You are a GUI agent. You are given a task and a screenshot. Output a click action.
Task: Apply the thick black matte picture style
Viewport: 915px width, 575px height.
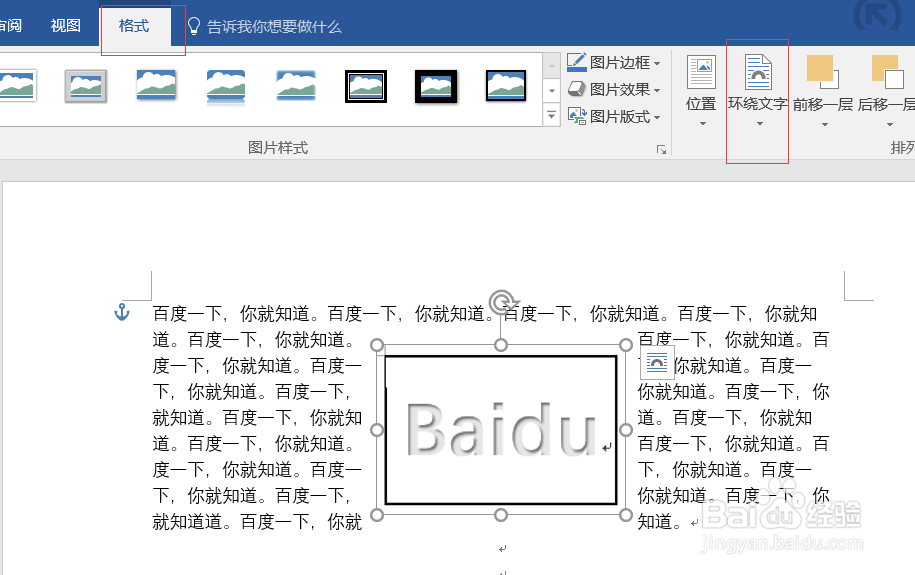[436, 86]
